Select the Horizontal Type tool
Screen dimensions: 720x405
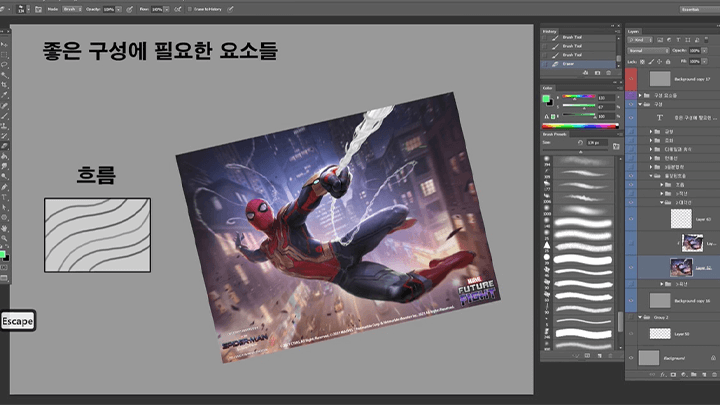pos(4,197)
